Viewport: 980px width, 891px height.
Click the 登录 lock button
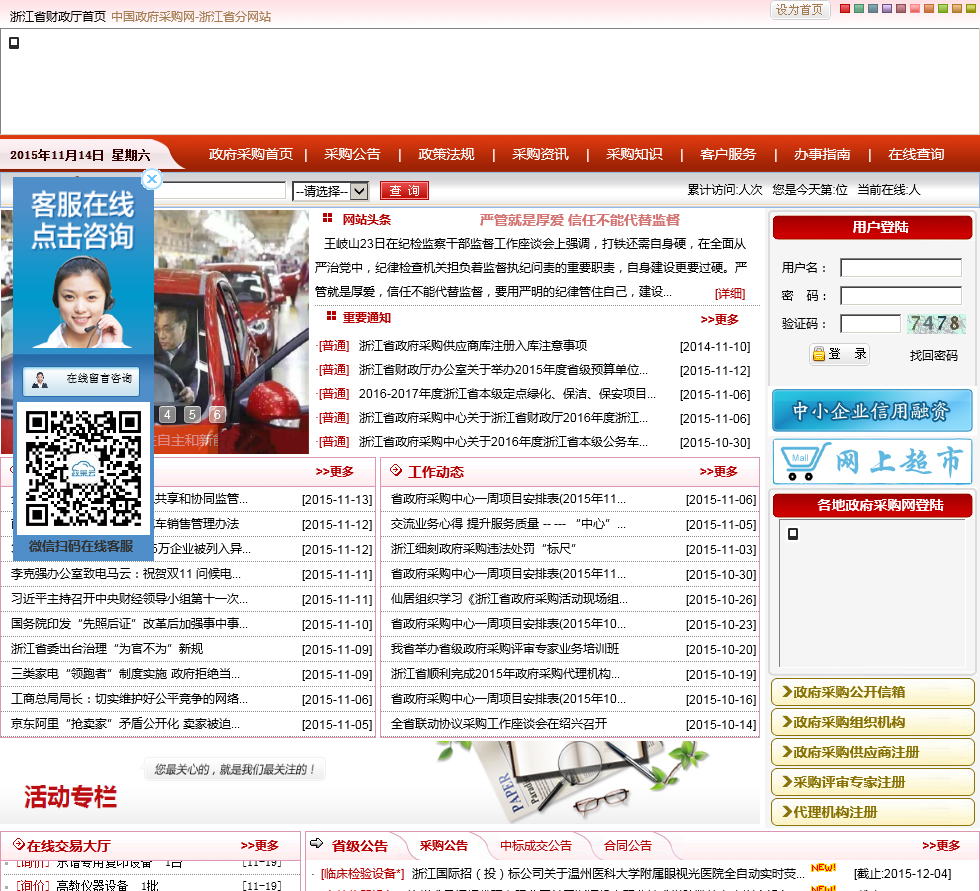pos(839,354)
